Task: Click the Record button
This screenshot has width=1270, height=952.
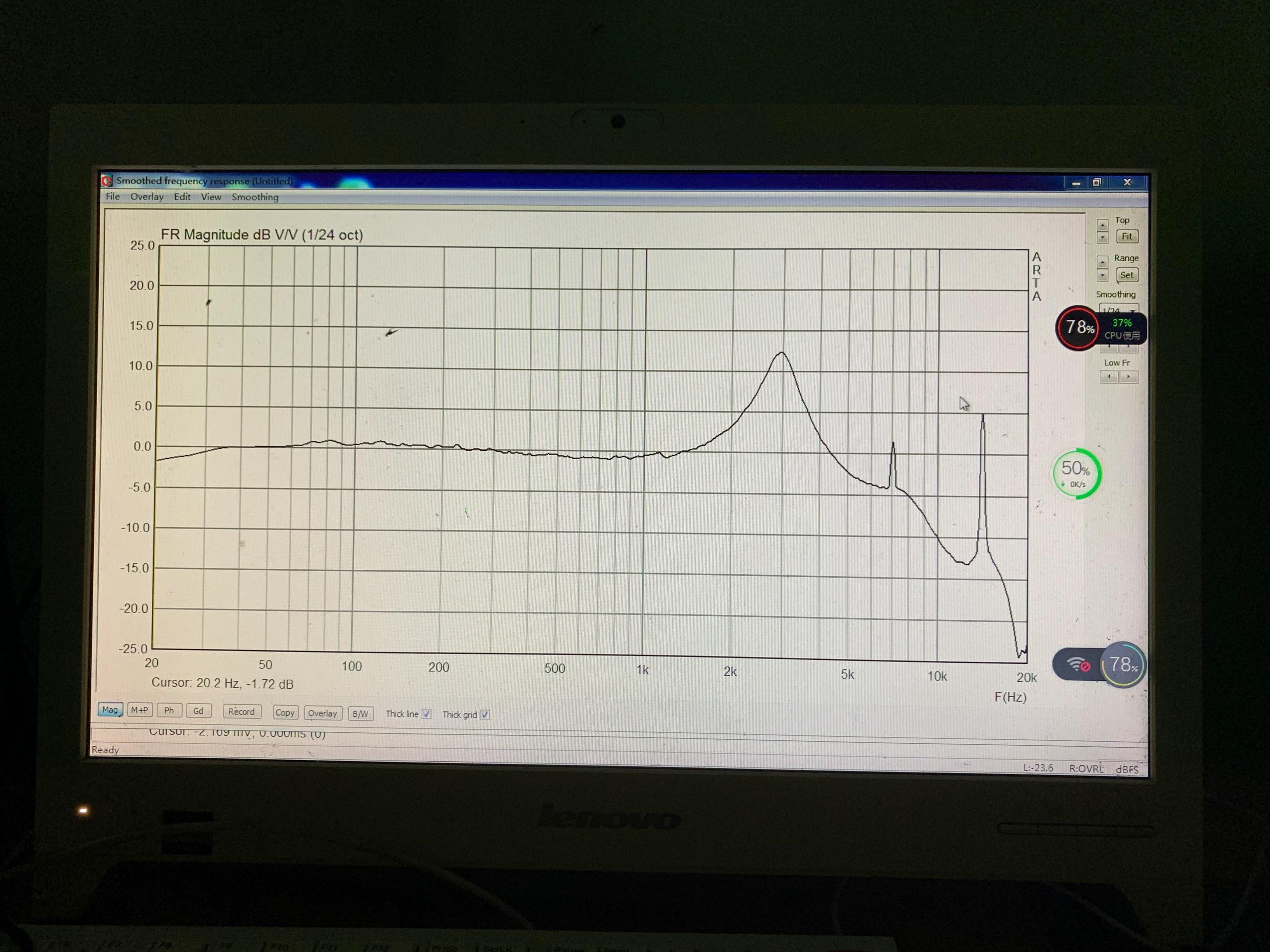Action: pos(242,712)
